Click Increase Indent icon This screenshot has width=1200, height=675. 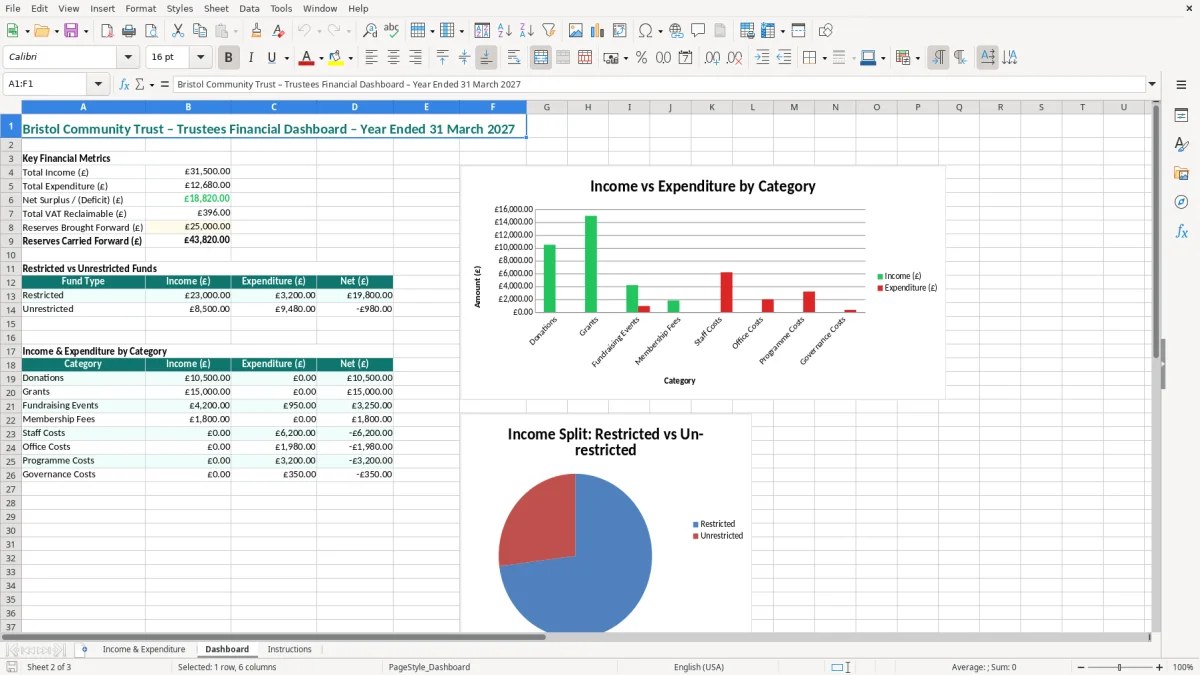pyautogui.click(x=762, y=58)
